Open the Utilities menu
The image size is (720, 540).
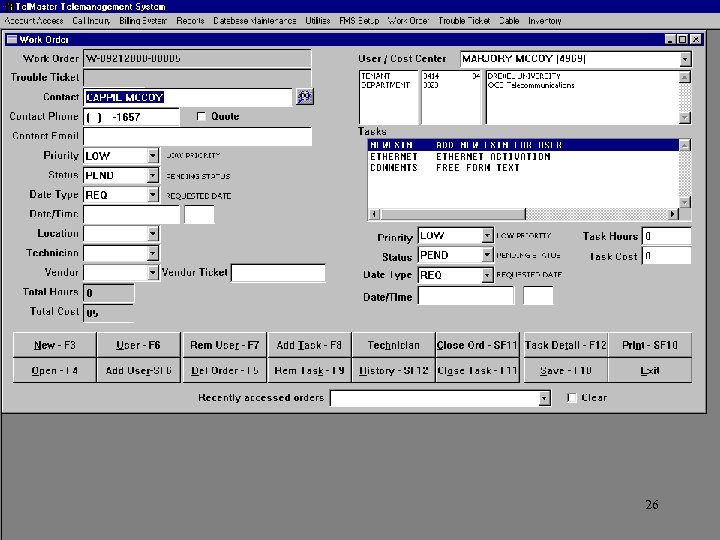(x=318, y=21)
